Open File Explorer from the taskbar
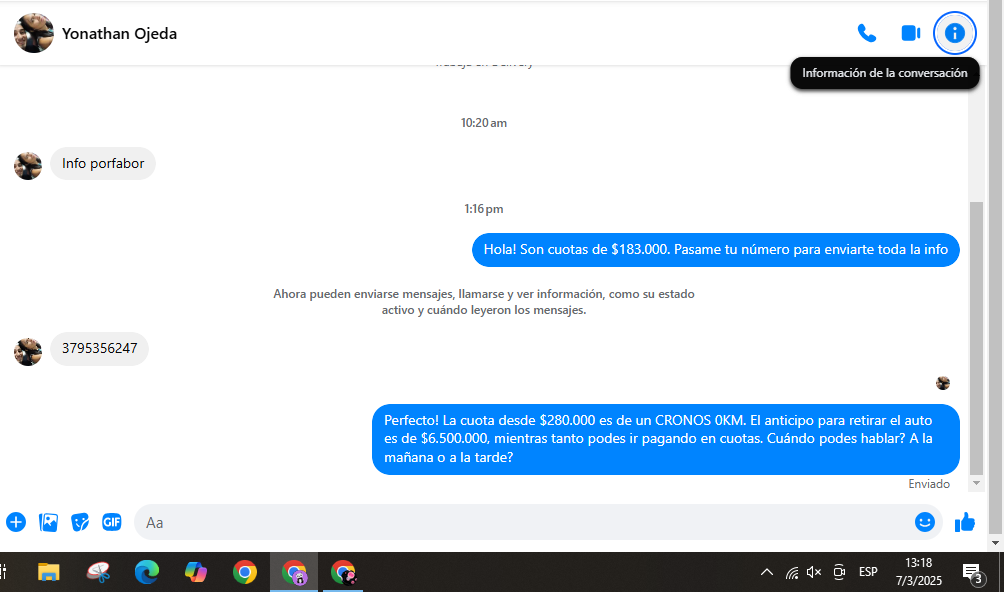This screenshot has height=592, width=1004. tap(49, 572)
